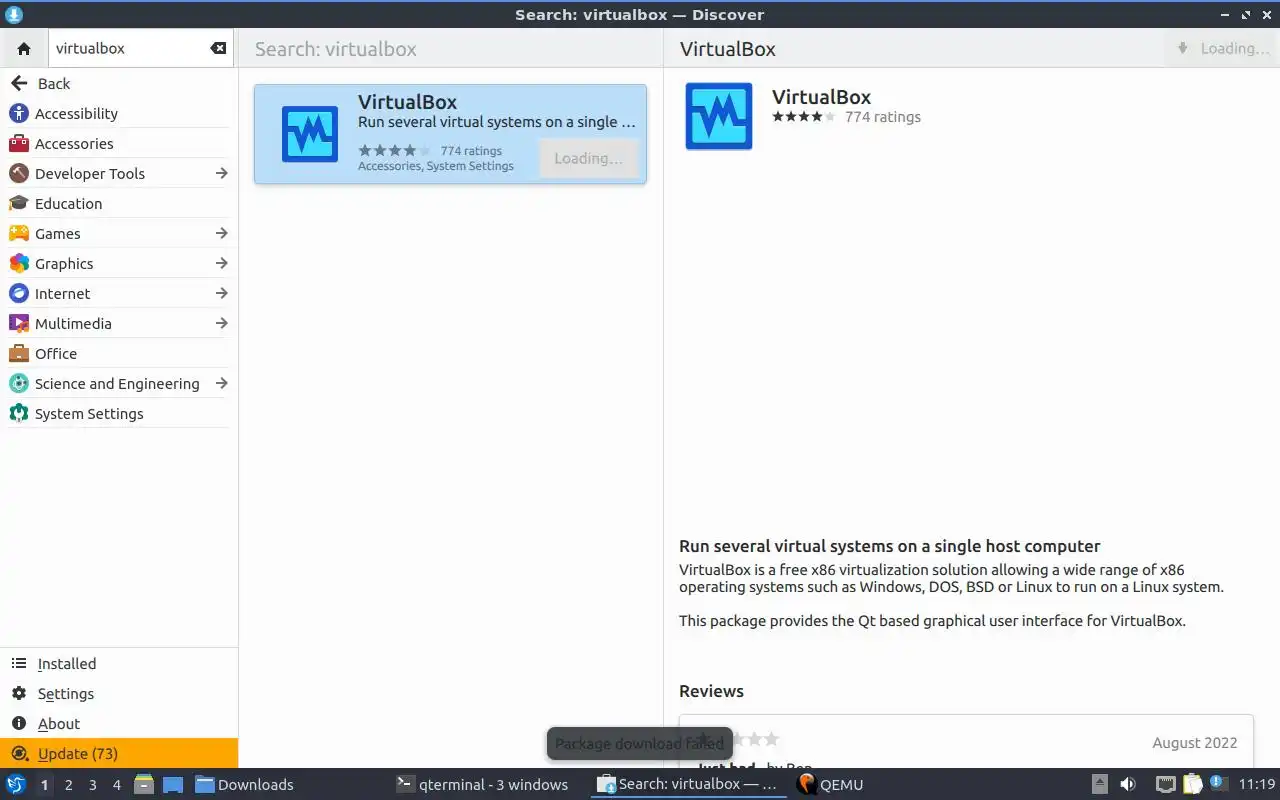Go to the Installed page
1280x800 pixels.
click(x=119, y=663)
